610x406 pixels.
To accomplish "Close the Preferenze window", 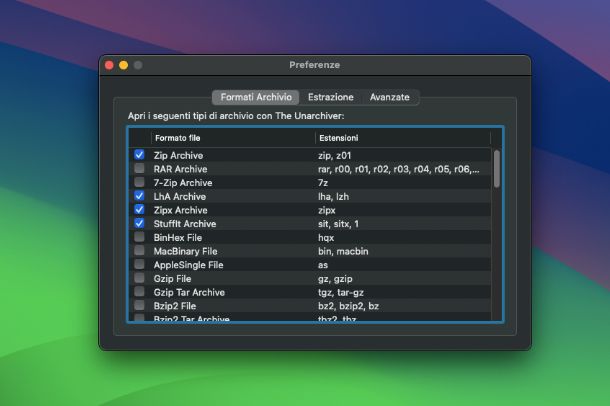I will point(109,65).
